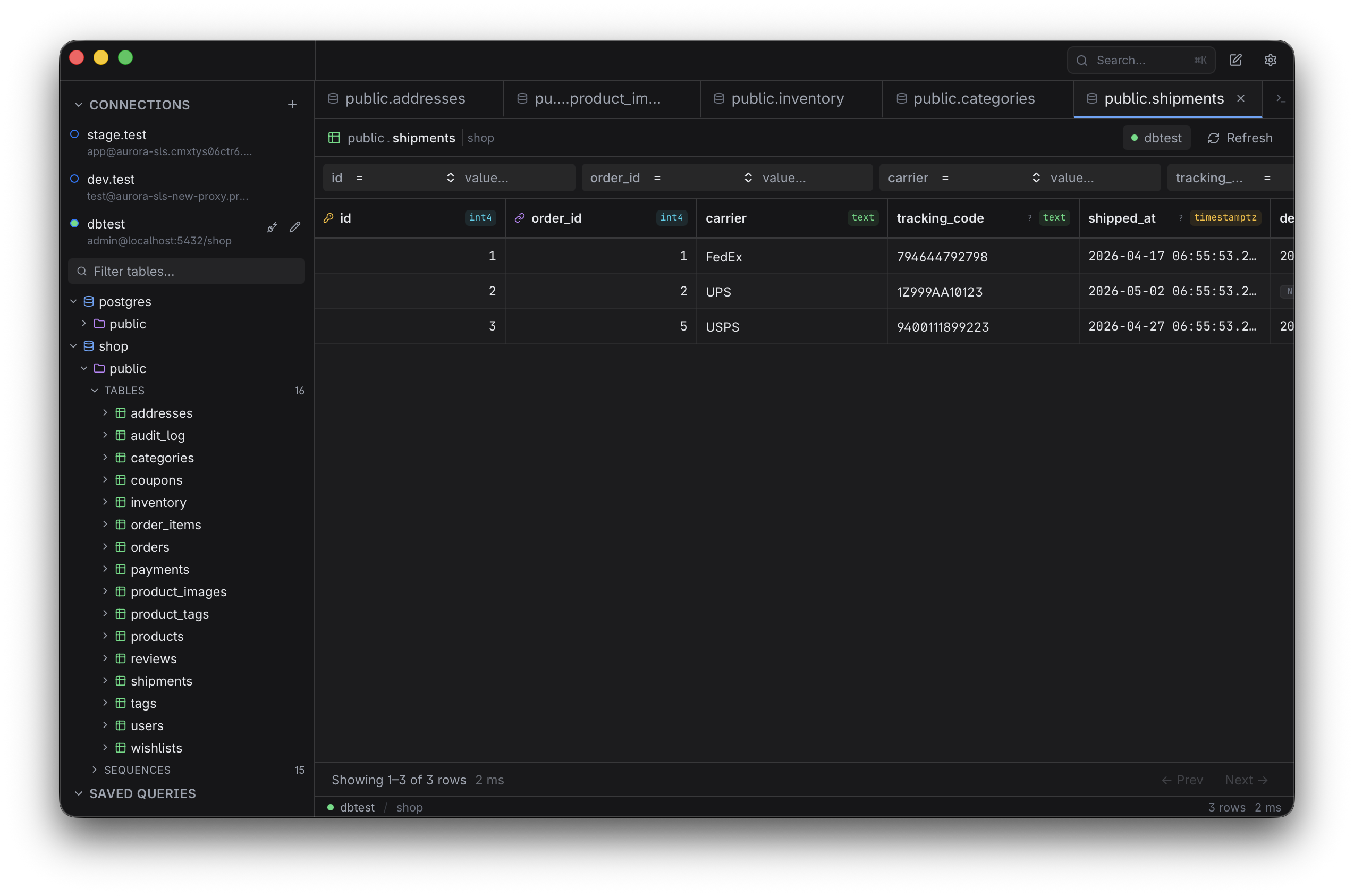Expand the SEQUENCES group
Image resolution: width=1354 pixels, height=896 pixels.
94,770
